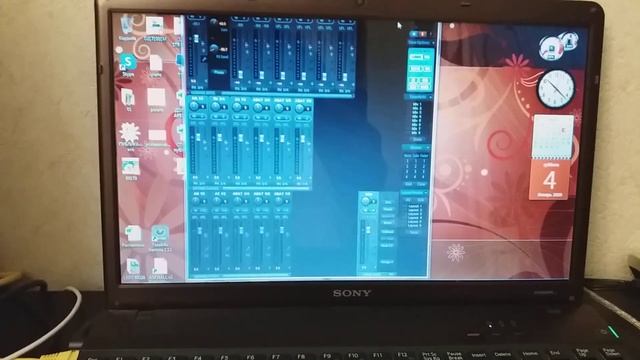This screenshot has height=360, width=640.
Task: Open routing dropdown below PH 3/4 playback fader
Action: tap(219, 183)
